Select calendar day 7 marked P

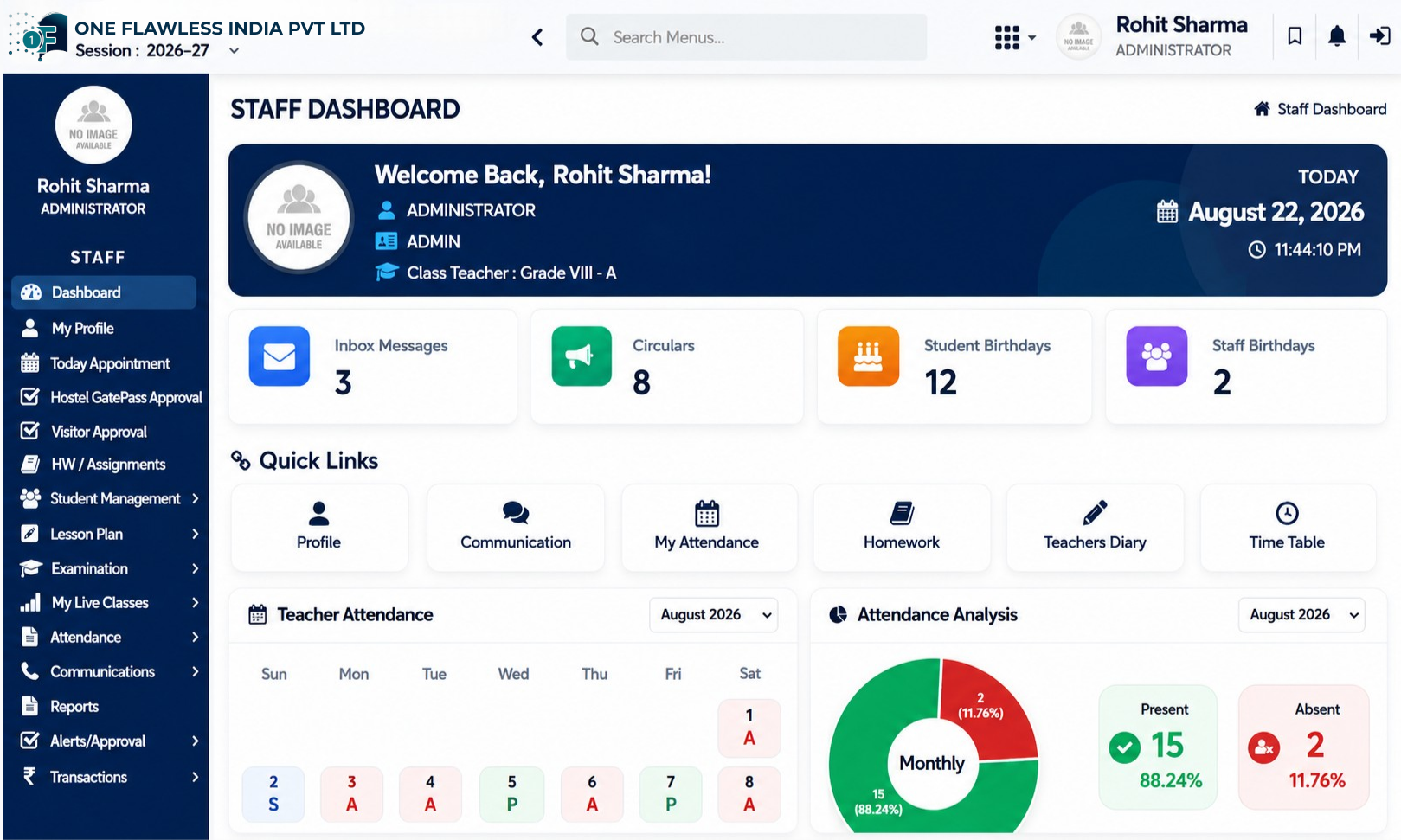click(671, 793)
